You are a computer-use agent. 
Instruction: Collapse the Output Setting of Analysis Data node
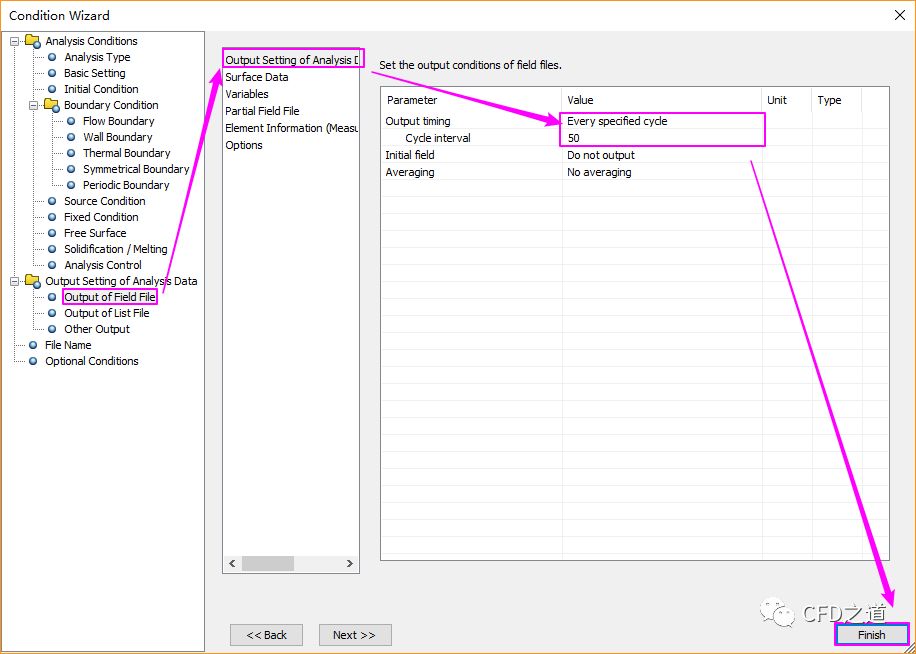coord(15,281)
